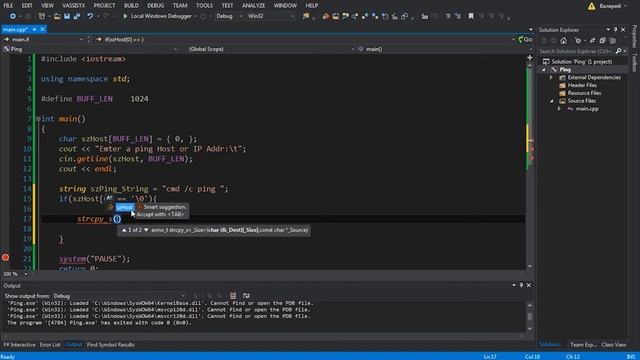Screen dimensions: 640x360
Task: Click the Navigate Backward toolbar icon
Action: coord(13,16)
